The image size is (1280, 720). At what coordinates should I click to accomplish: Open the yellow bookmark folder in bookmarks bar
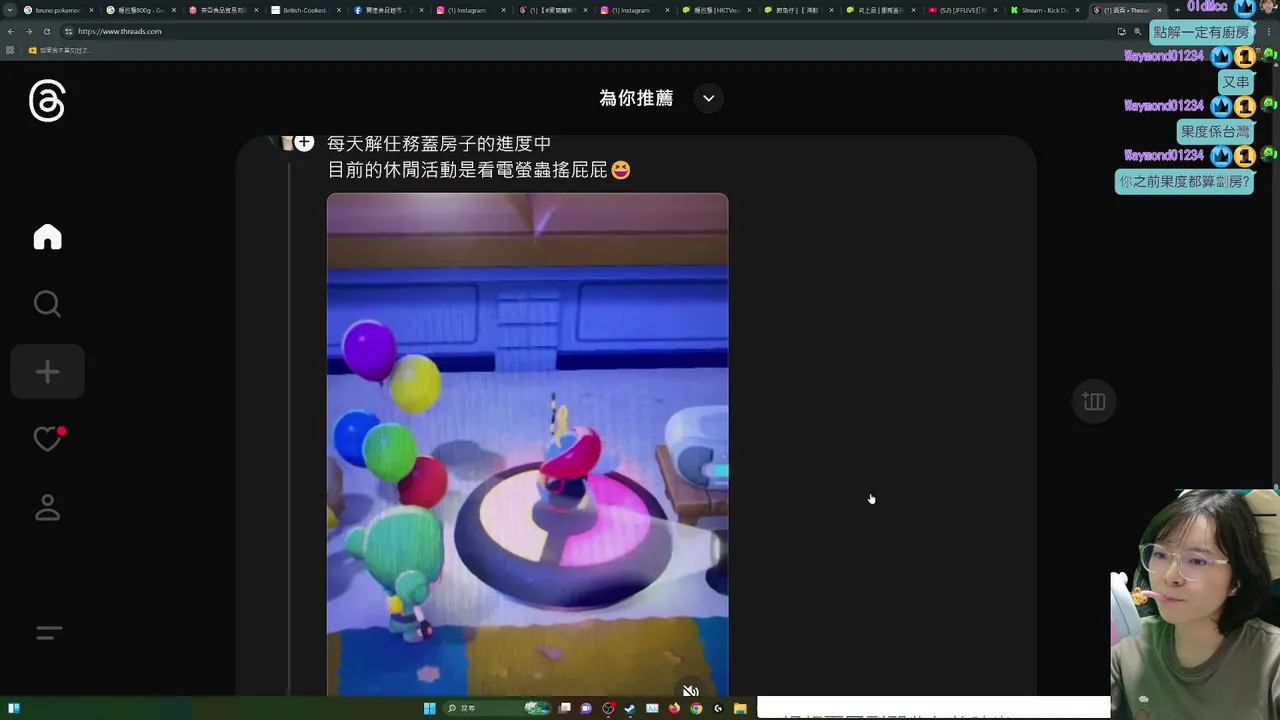[x=62, y=50]
